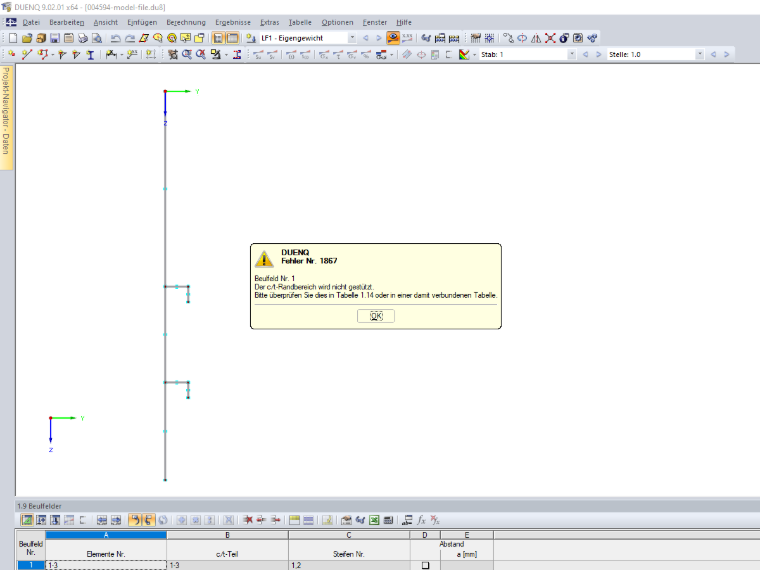Expand the Stab: 1 dropdown
The image size is (760, 570).
(x=572, y=54)
